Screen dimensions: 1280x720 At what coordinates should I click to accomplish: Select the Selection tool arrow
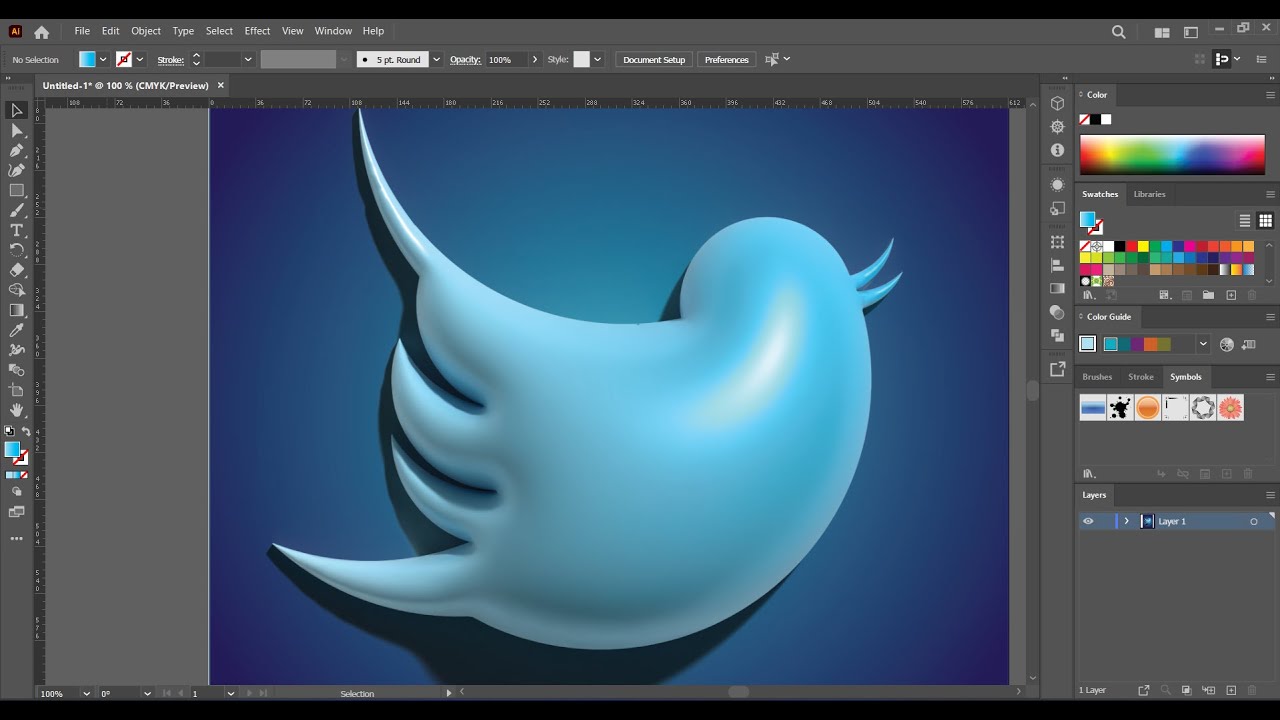(17, 110)
